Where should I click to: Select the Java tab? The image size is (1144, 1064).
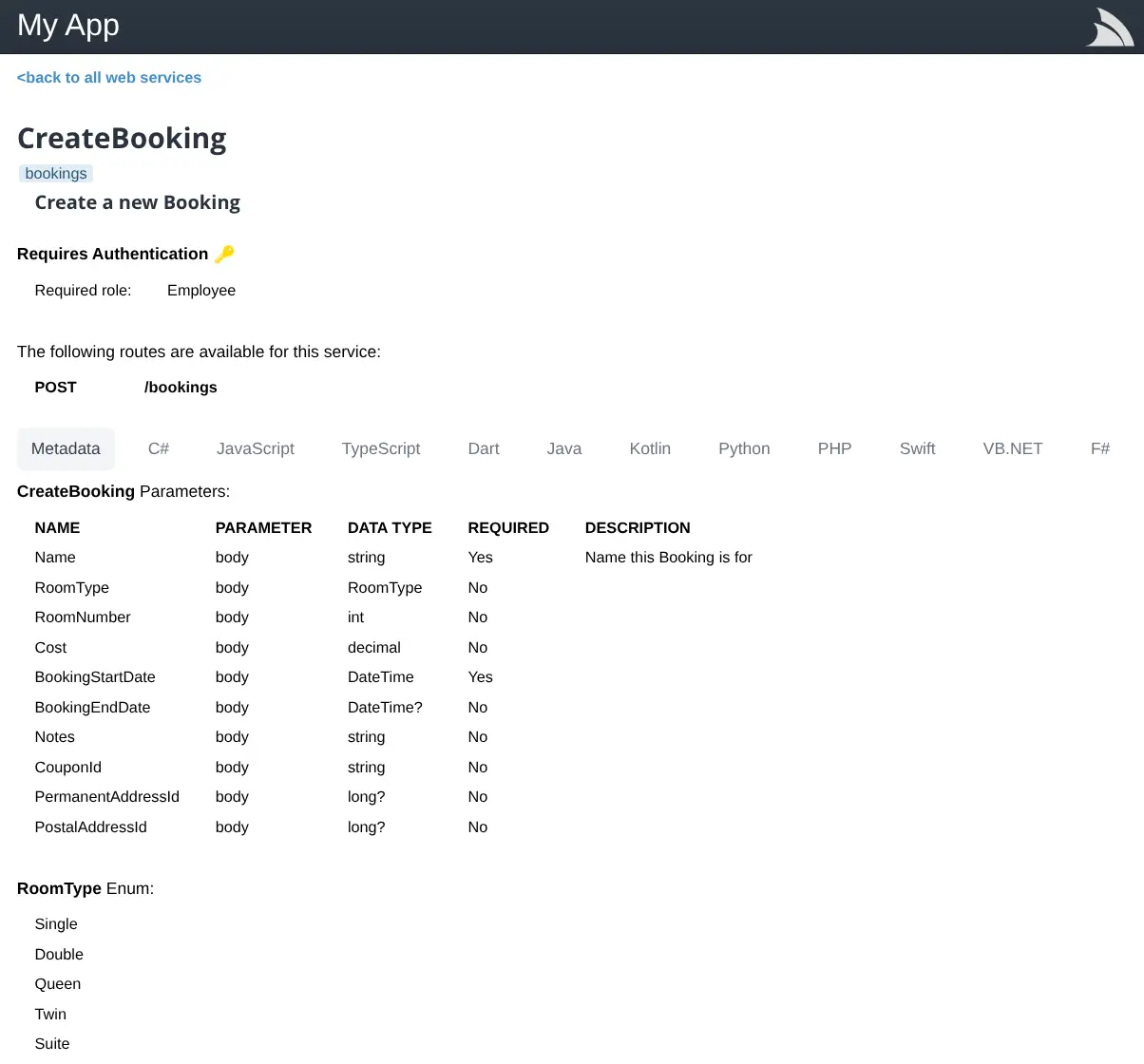click(x=564, y=448)
